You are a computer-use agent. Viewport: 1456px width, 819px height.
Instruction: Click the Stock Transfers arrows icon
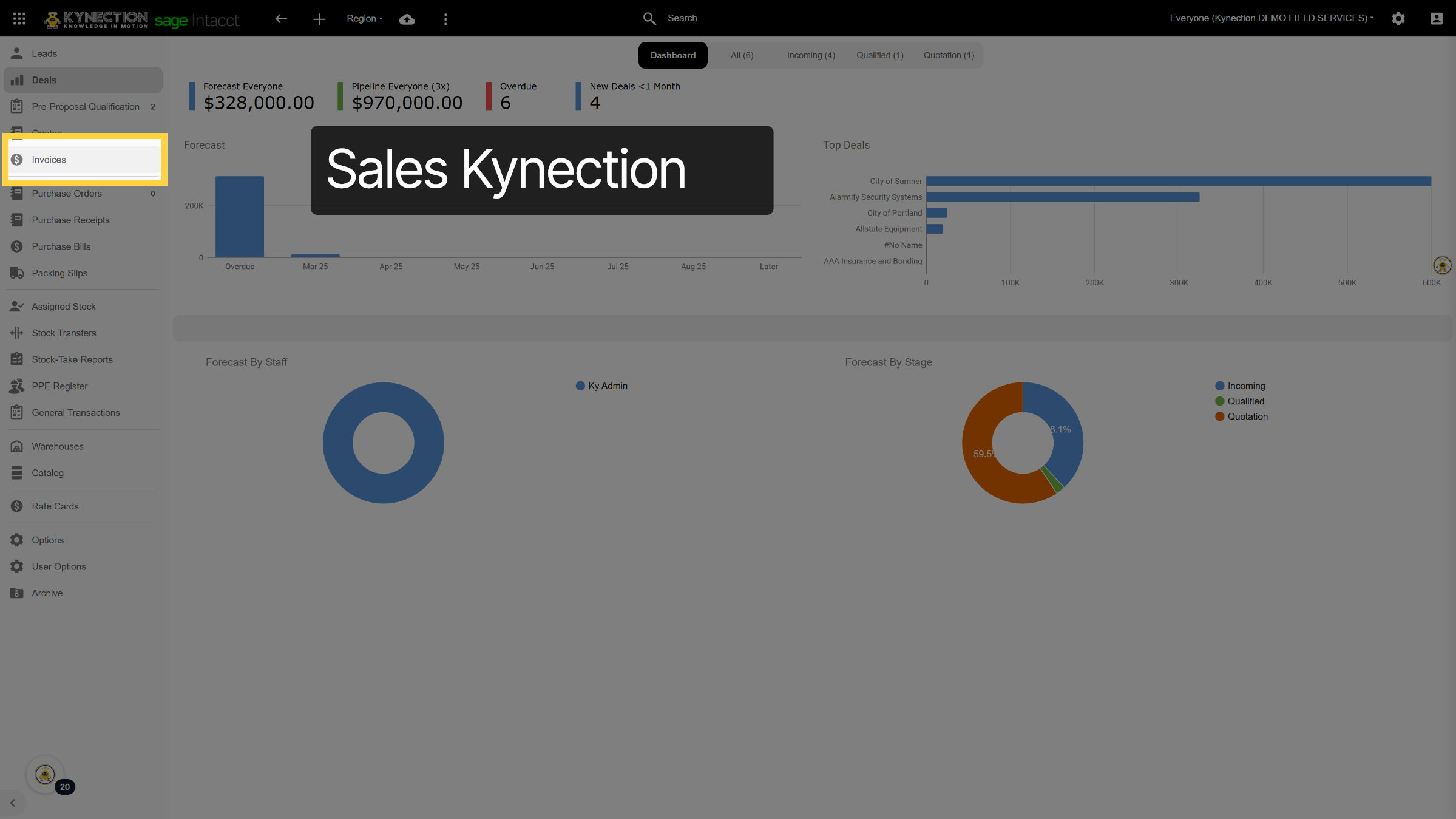coord(17,333)
